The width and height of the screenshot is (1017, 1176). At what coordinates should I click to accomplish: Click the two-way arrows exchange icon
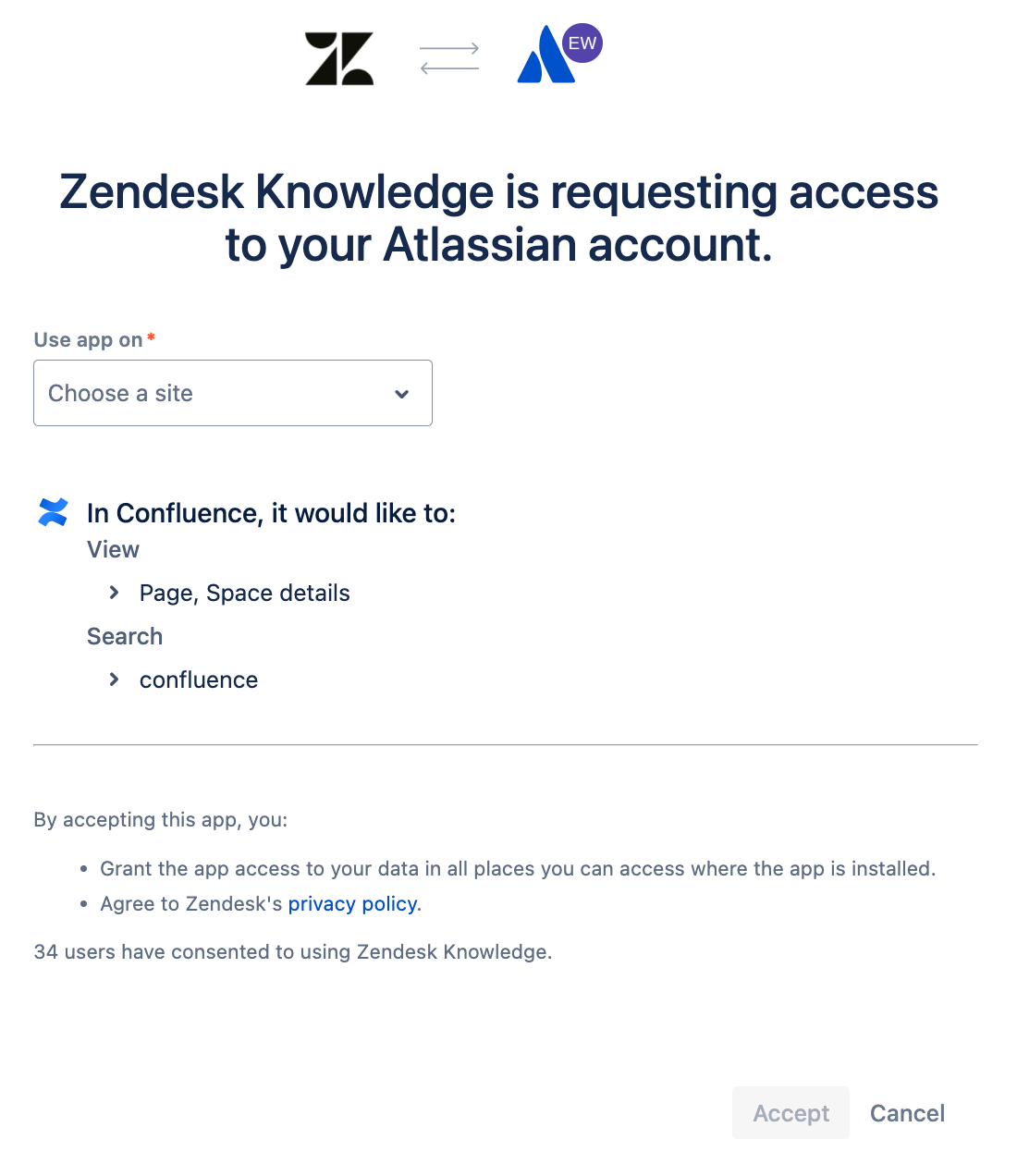pyautogui.click(x=449, y=58)
